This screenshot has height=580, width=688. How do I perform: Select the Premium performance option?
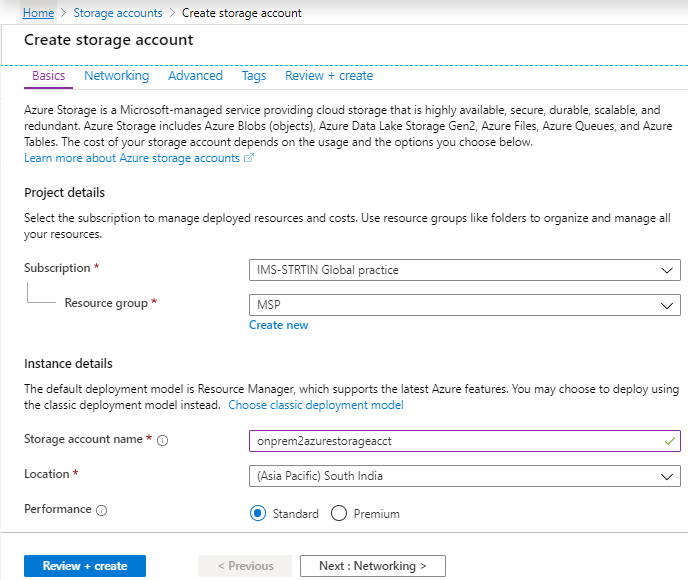click(x=339, y=513)
